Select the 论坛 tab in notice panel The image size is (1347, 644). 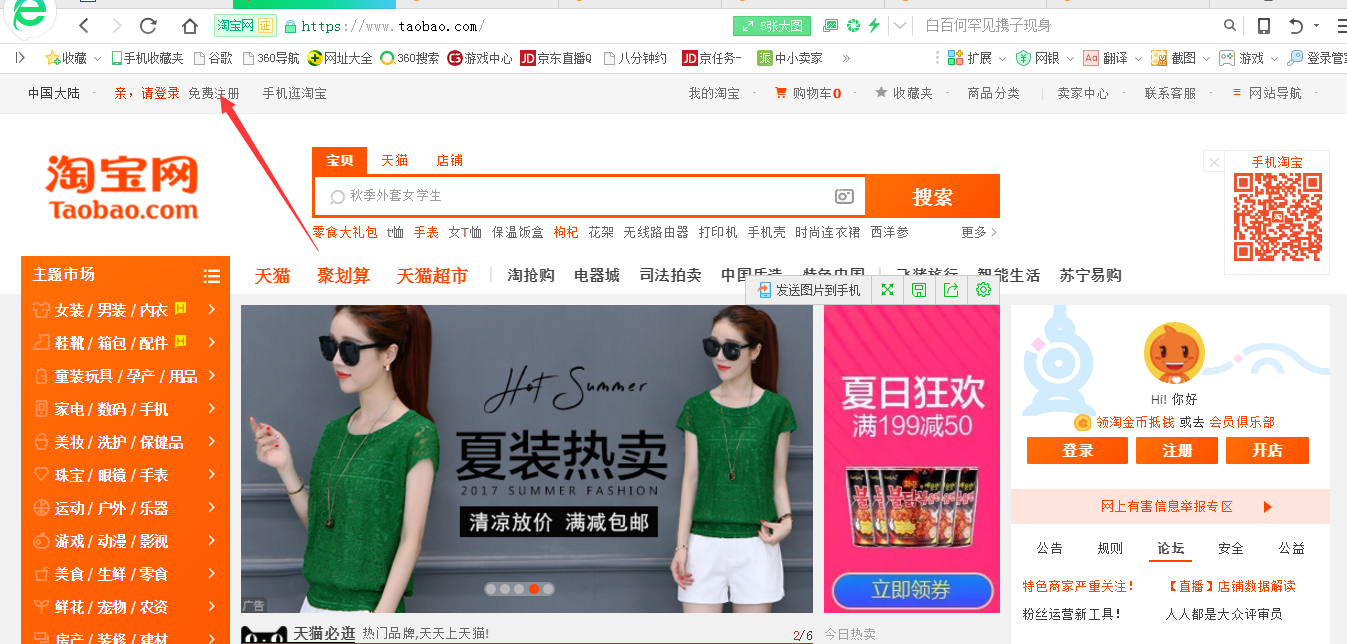(x=1170, y=548)
